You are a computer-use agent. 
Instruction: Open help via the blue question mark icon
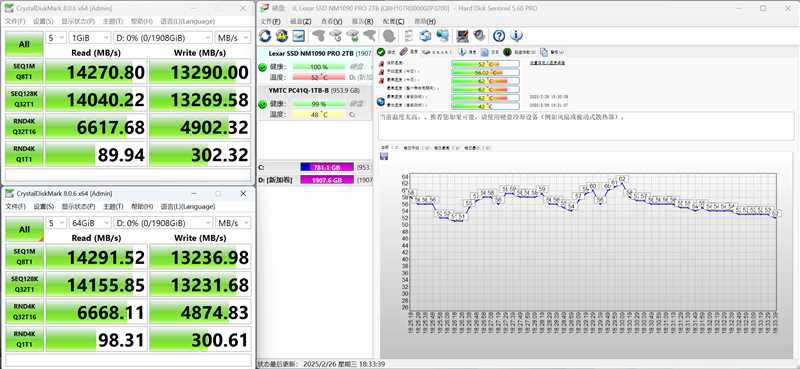click(499, 36)
